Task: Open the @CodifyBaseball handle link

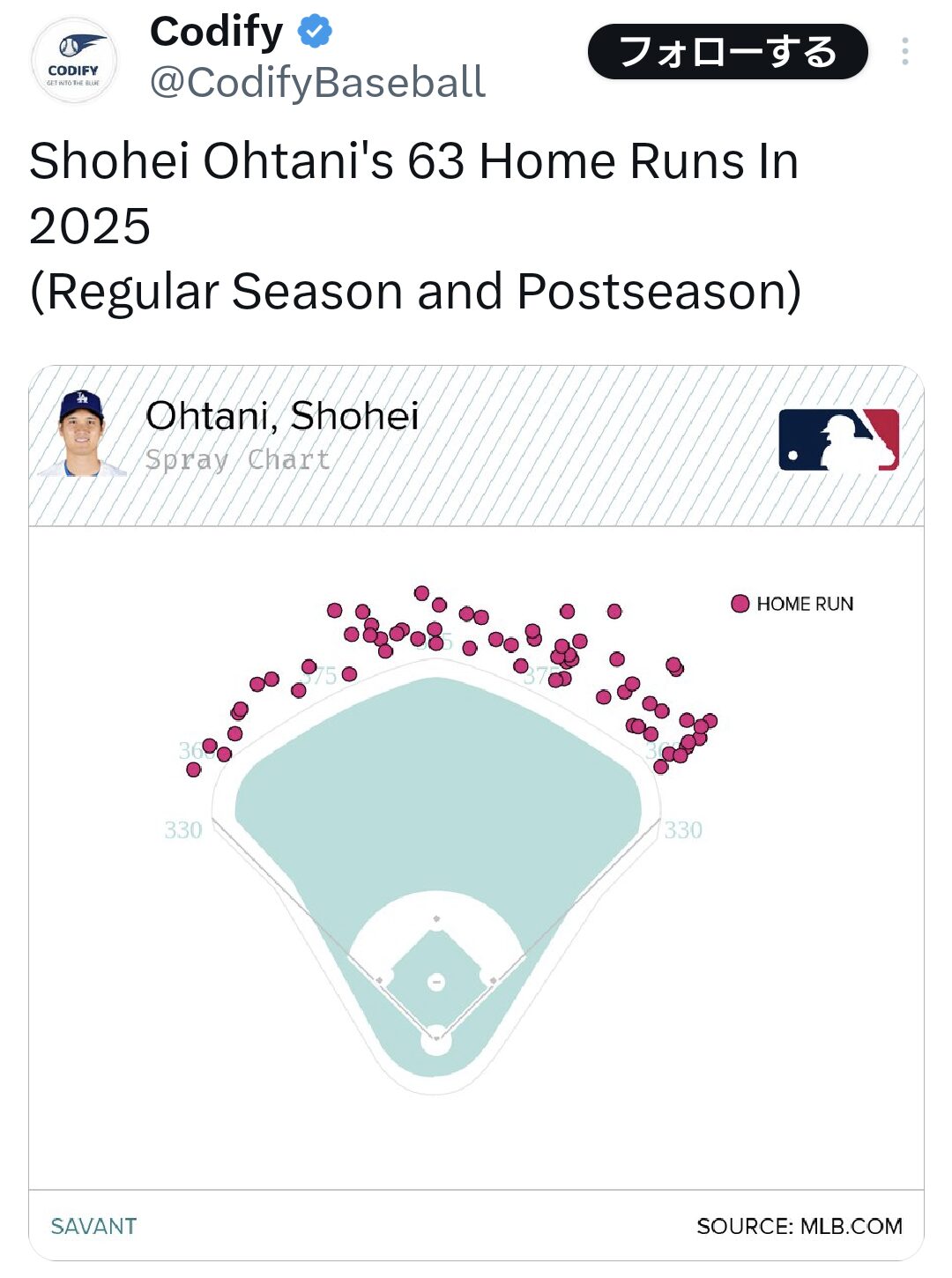Action: tap(317, 83)
